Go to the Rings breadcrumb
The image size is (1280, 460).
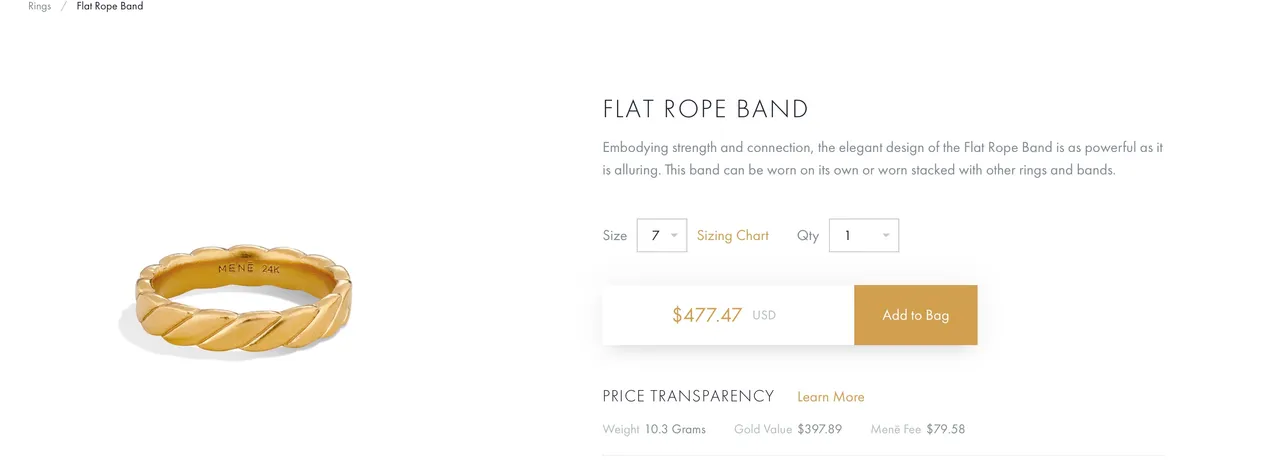pyautogui.click(x=40, y=6)
